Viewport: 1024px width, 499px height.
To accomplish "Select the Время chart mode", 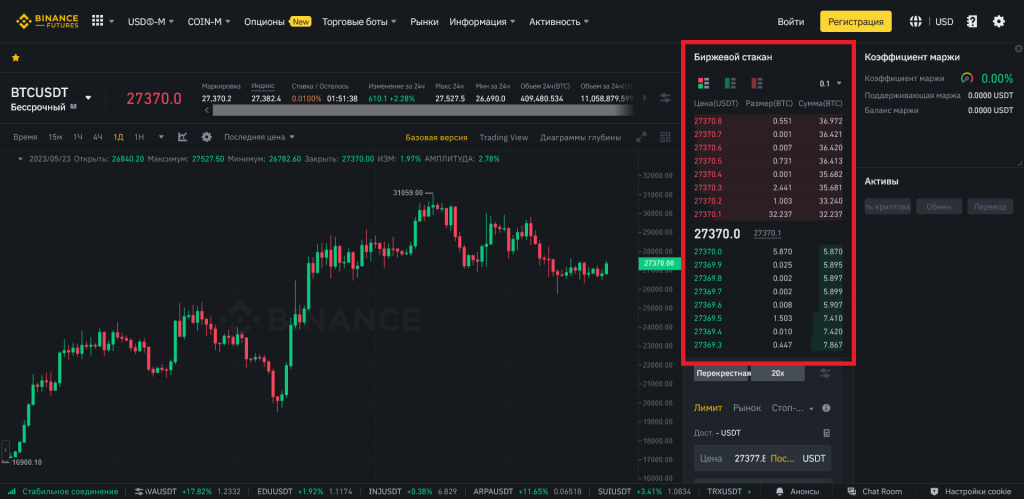I will click(x=25, y=137).
